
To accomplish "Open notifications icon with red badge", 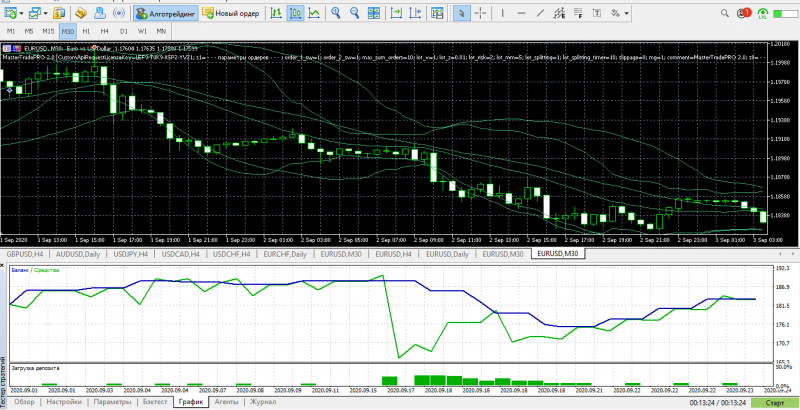I will click(743, 13).
